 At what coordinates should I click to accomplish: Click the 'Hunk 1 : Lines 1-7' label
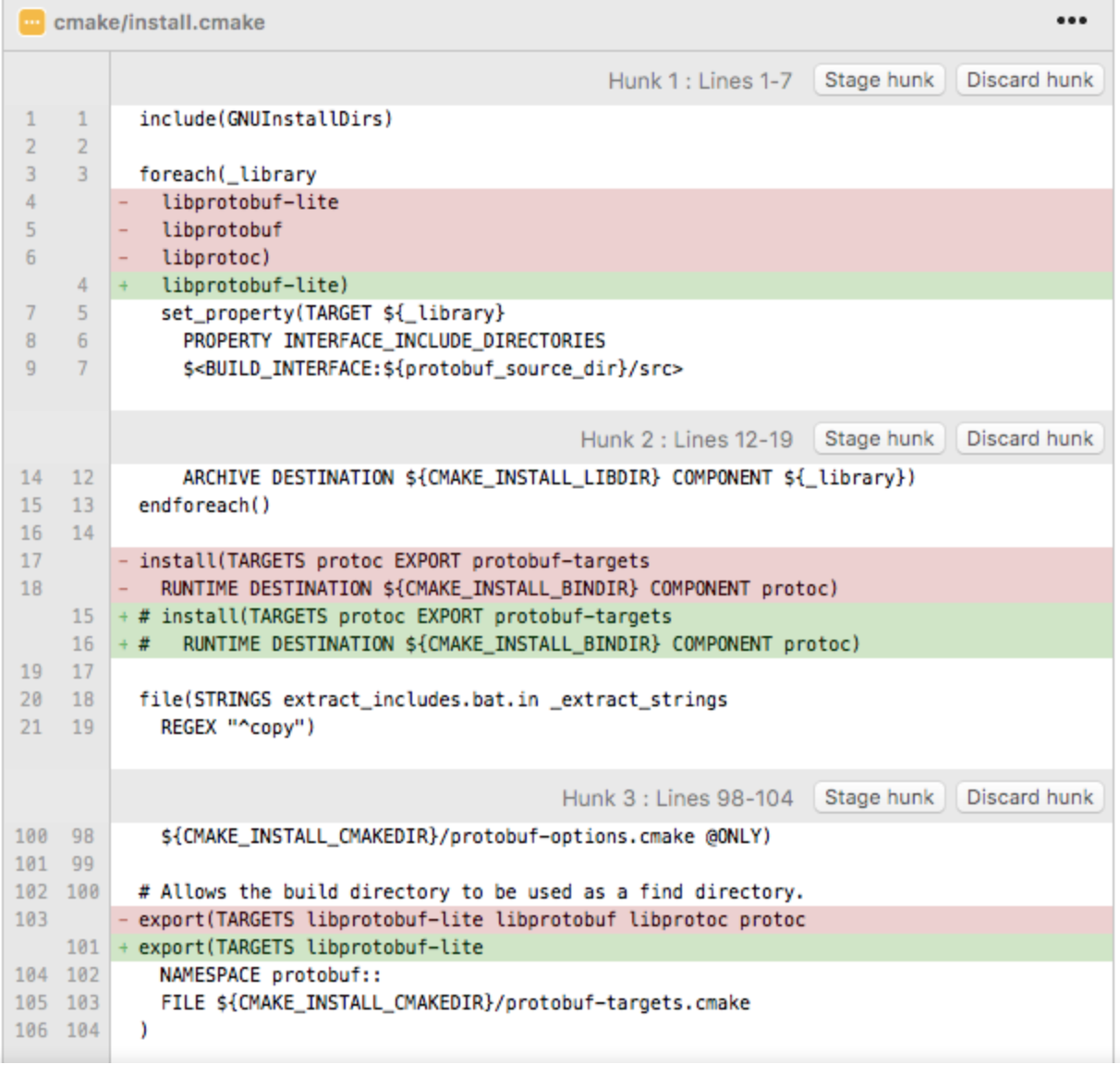coord(700,81)
